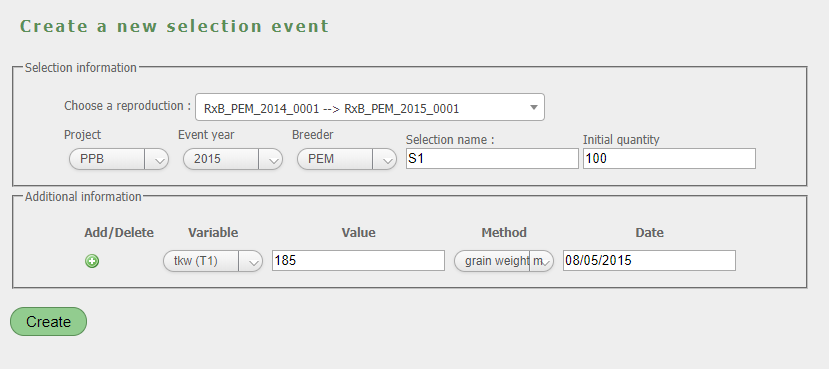Click the Value field containing 185

point(358,261)
